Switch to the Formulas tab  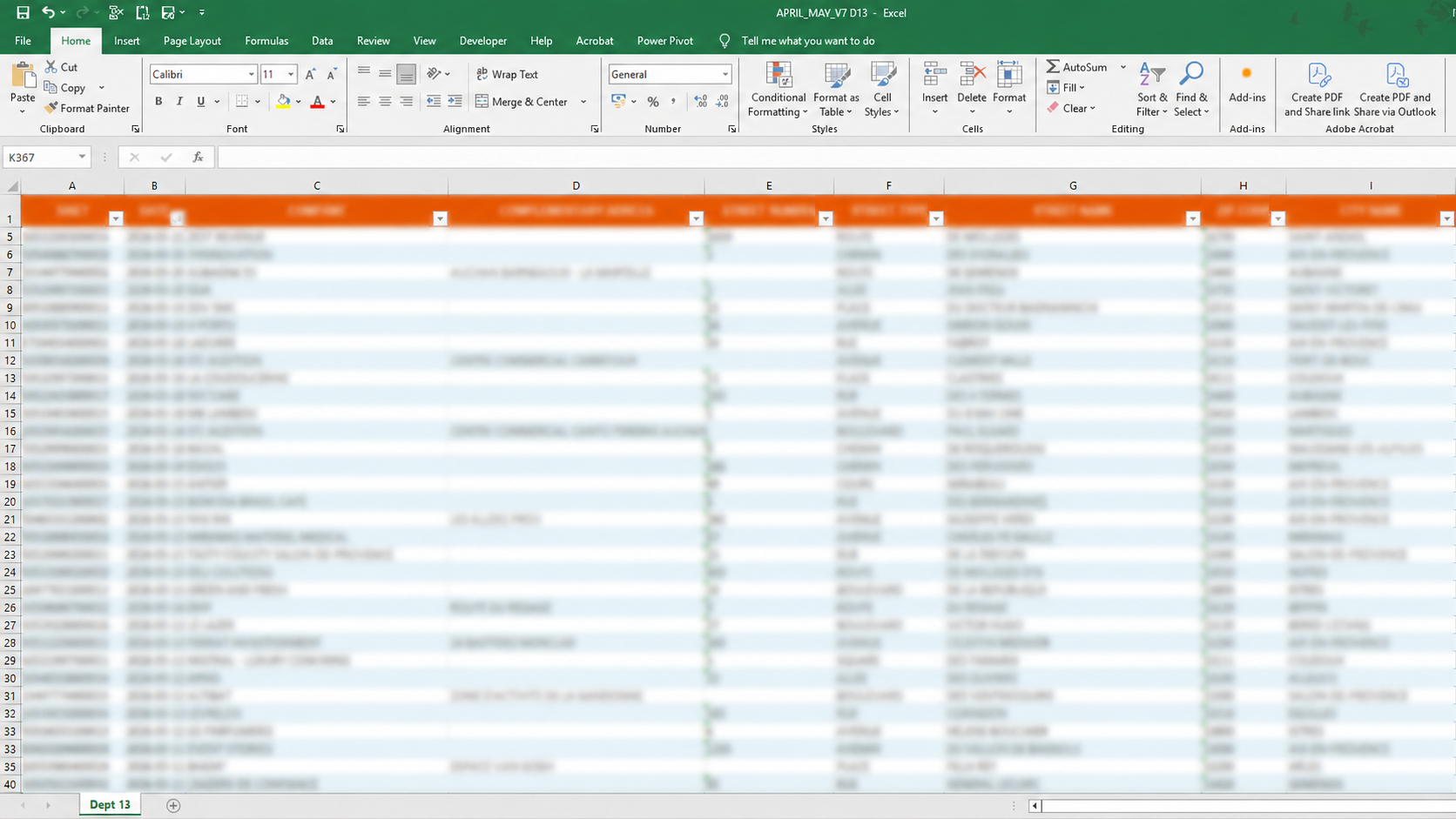tap(266, 41)
